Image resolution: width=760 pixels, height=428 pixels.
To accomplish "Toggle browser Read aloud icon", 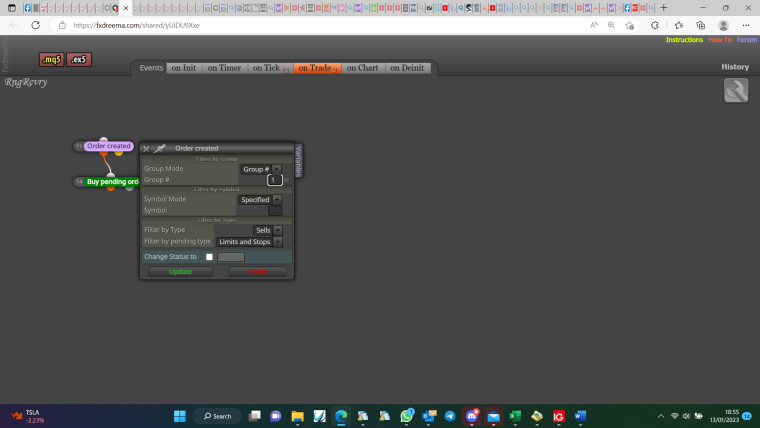I will pos(593,25).
